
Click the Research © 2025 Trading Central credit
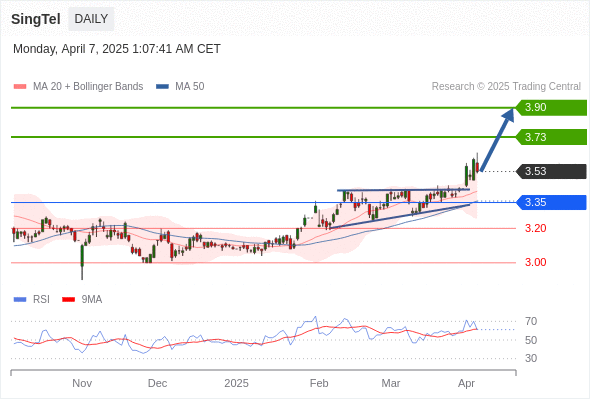[x=506, y=87]
